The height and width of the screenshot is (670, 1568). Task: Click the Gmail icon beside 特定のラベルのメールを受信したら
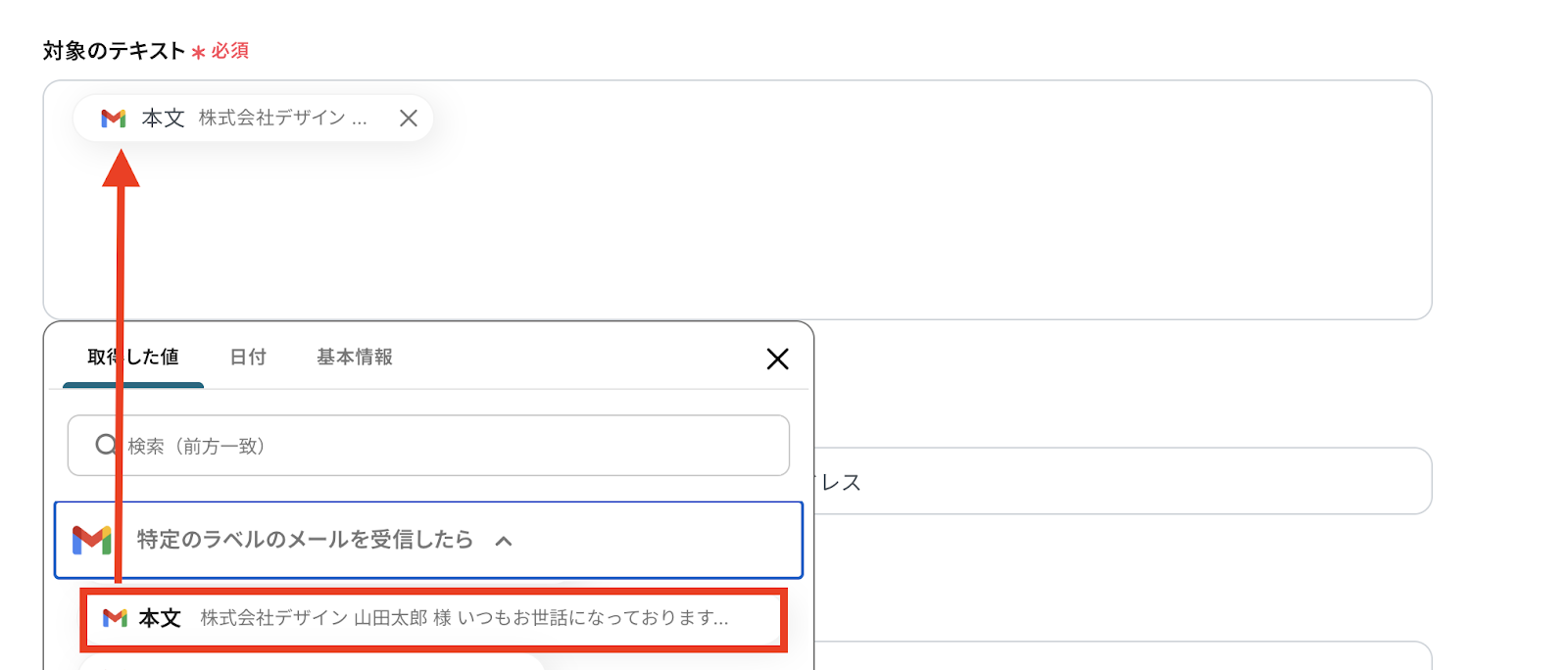pyautogui.click(x=92, y=540)
